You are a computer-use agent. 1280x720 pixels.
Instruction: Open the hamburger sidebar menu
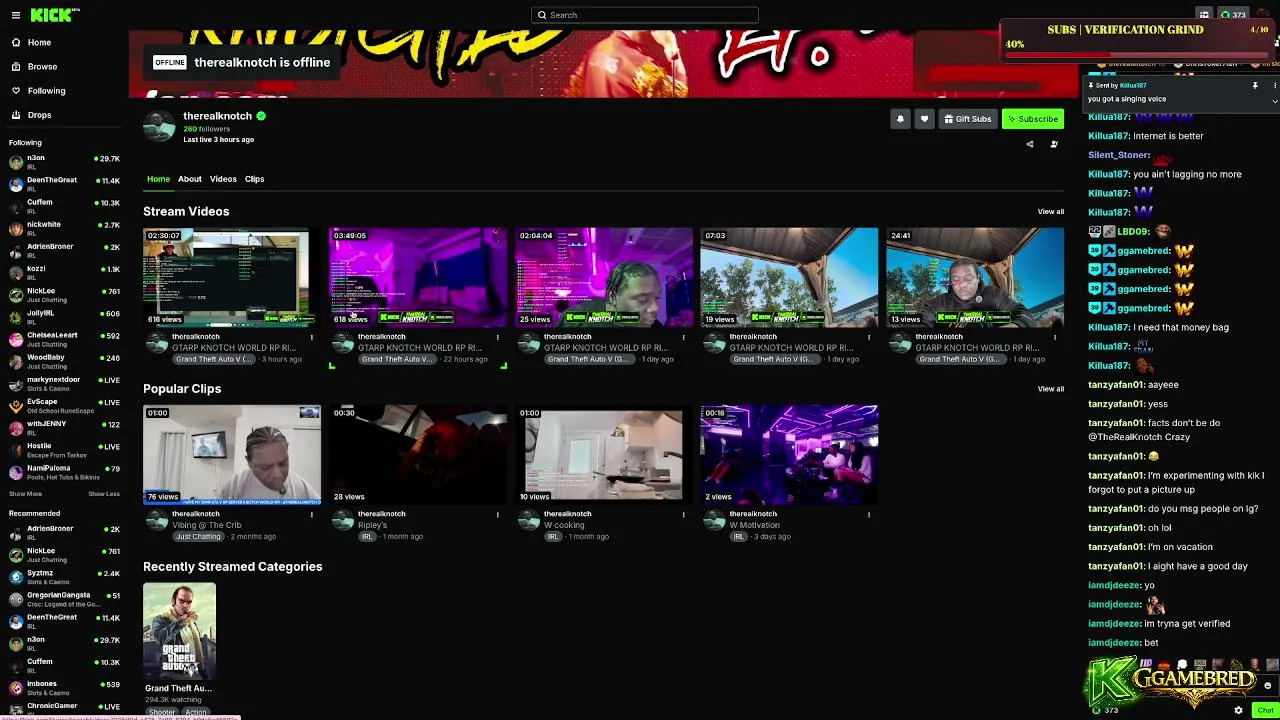(15, 15)
